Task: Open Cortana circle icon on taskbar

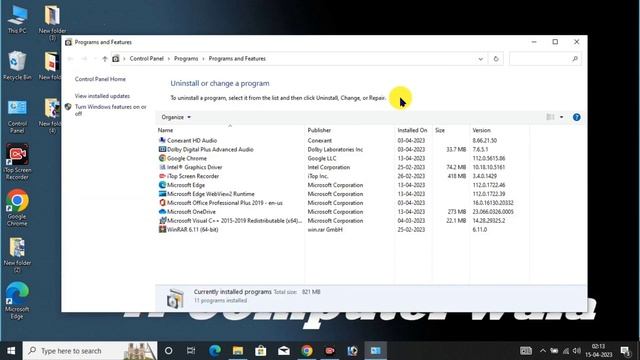Action: click(168, 351)
